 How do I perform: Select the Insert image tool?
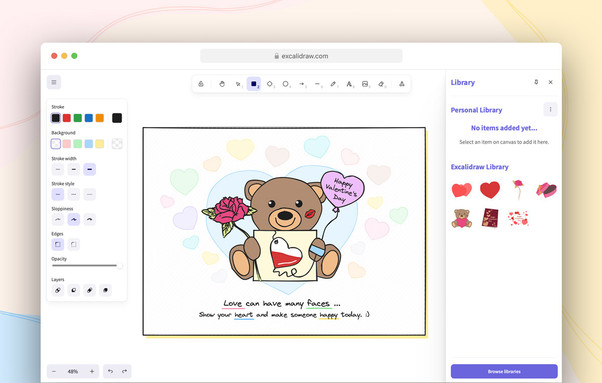(365, 84)
